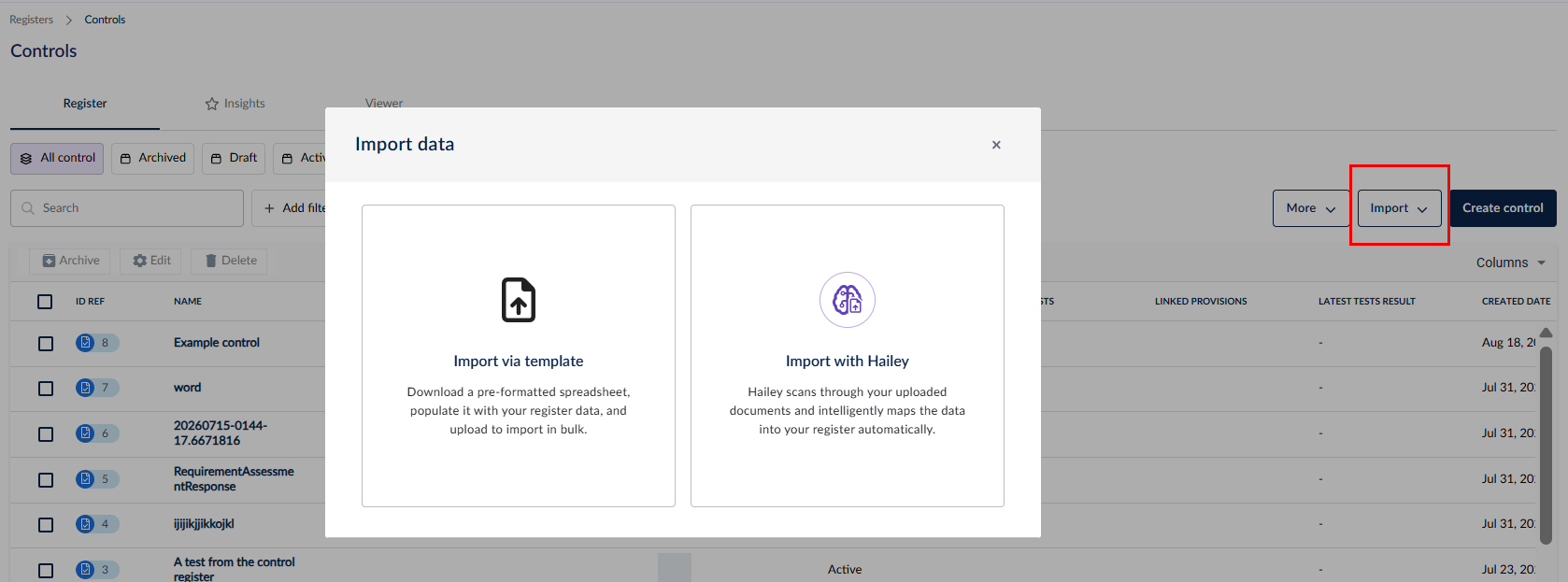The image size is (1568, 582).
Task: Click the table's vertical scrollbar
Action: (1546, 445)
